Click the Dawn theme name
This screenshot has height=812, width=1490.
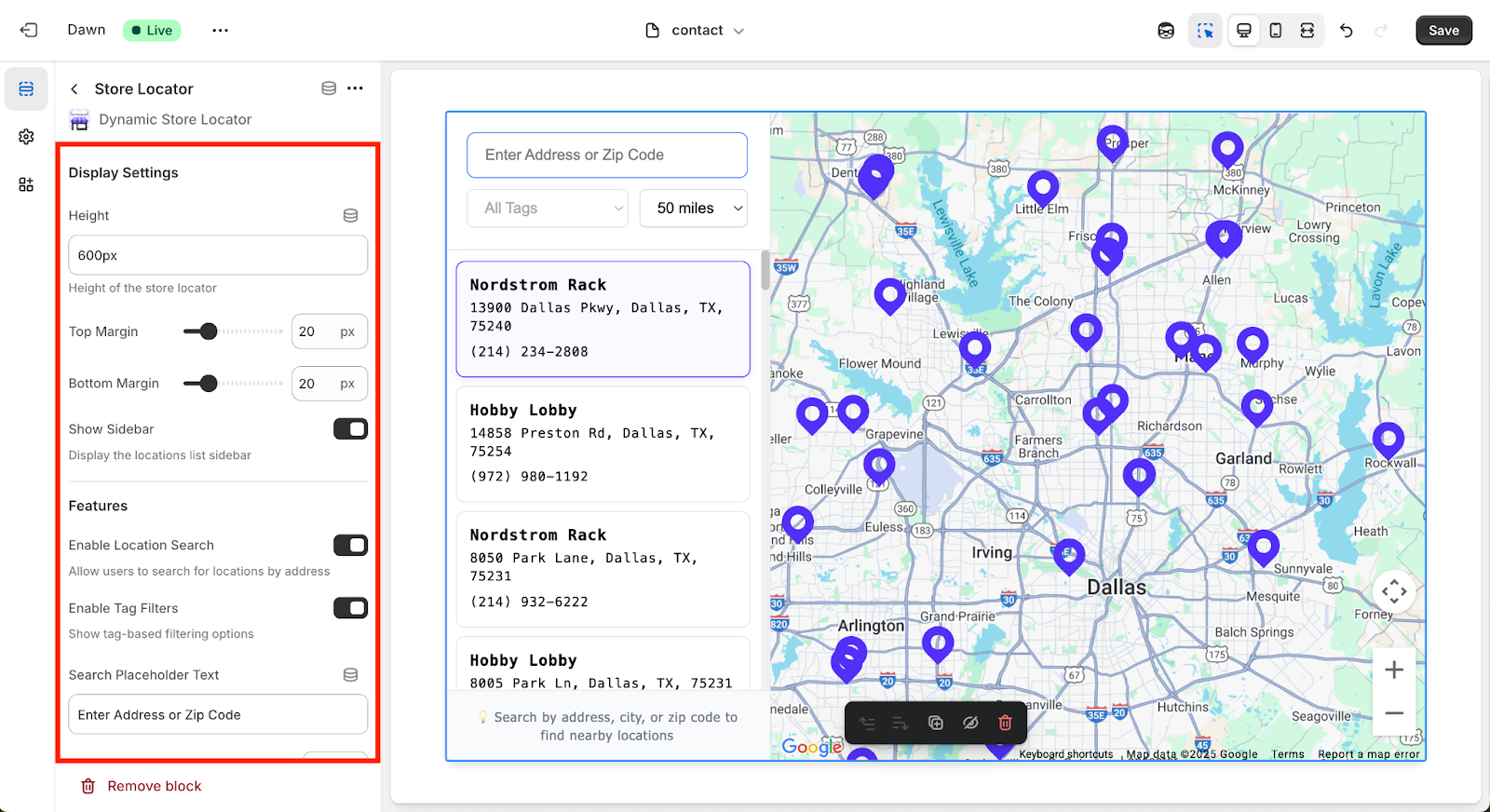click(87, 30)
